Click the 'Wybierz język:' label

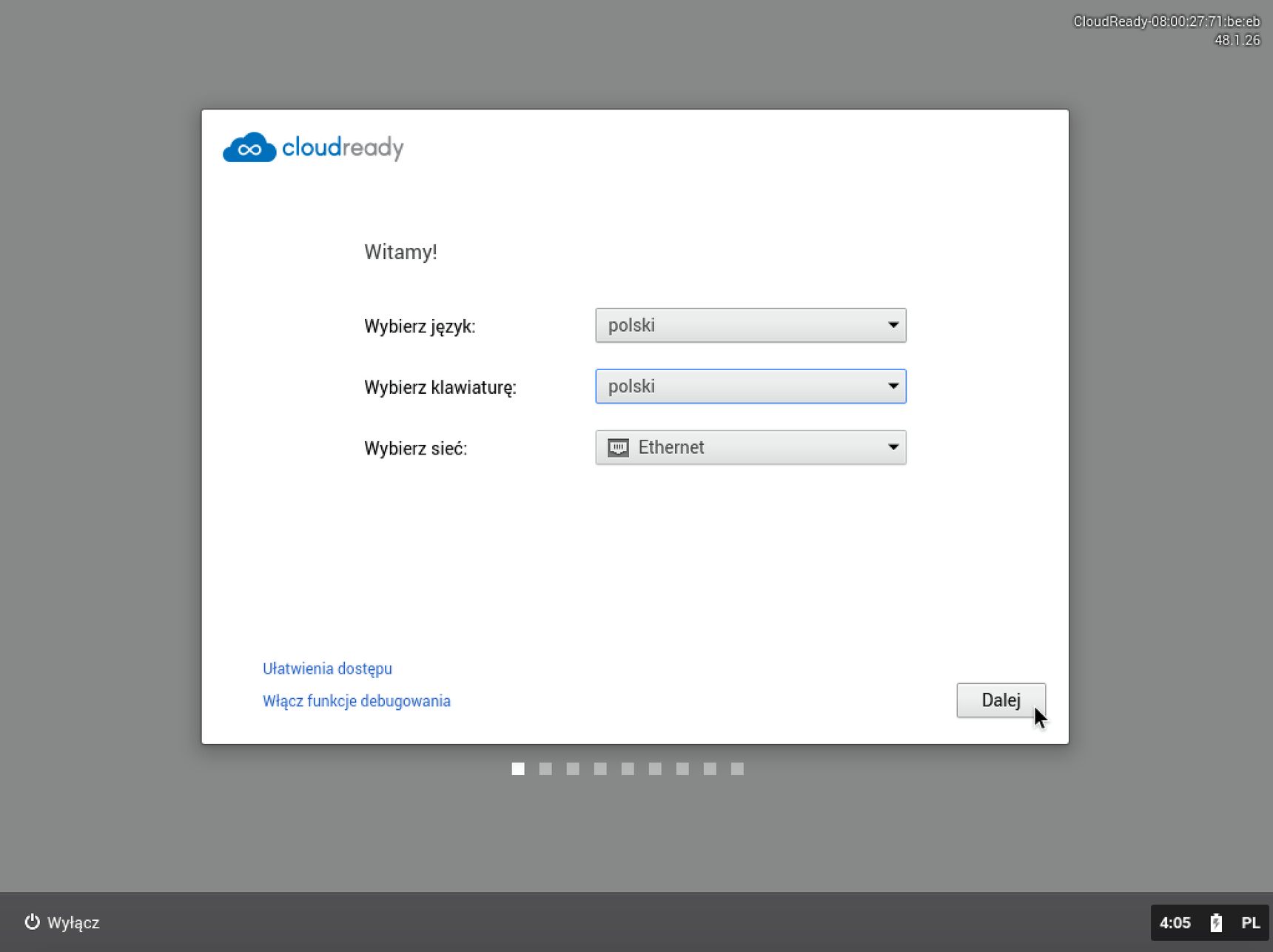pyautogui.click(x=420, y=326)
